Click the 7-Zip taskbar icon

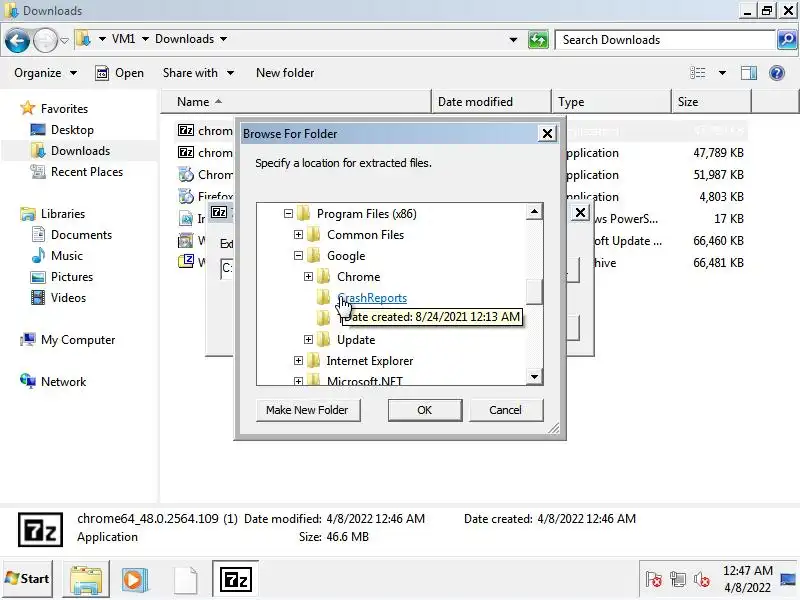(235, 580)
